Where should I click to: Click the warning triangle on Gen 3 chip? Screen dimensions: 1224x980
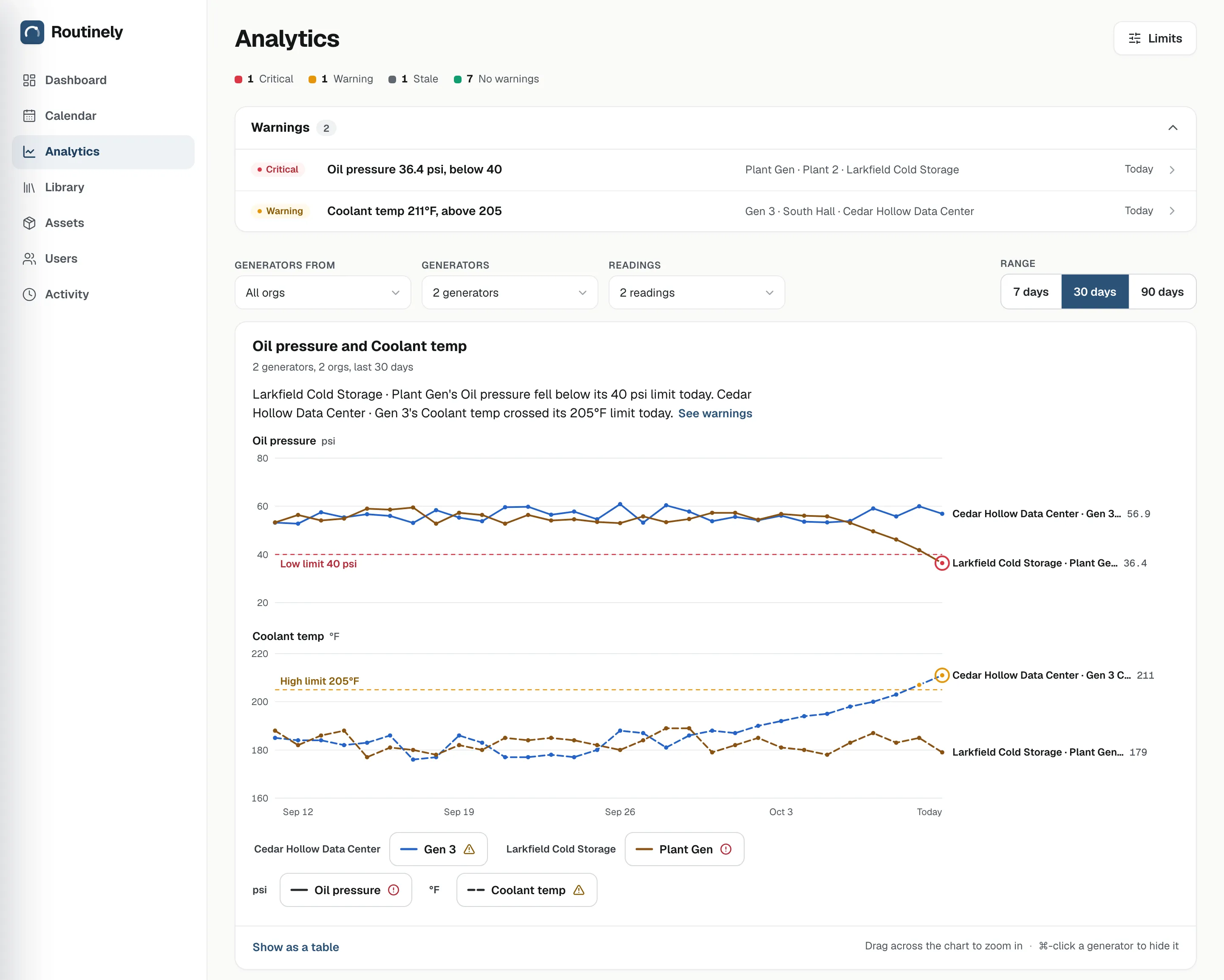pyautogui.click(x=469, y=850)
